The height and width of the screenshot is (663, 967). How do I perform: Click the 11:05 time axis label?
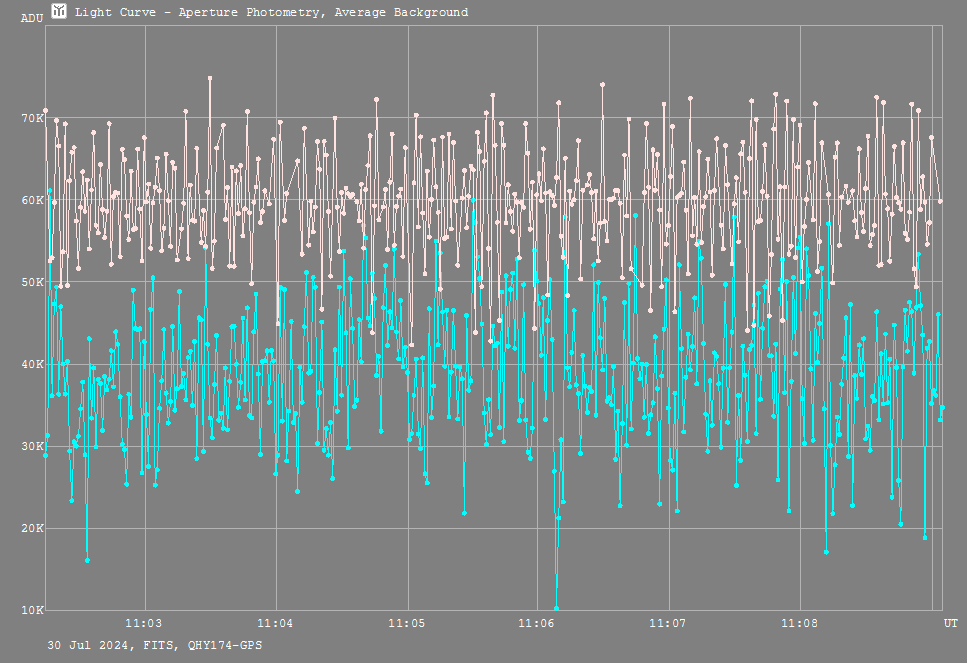tap(406, 623)
